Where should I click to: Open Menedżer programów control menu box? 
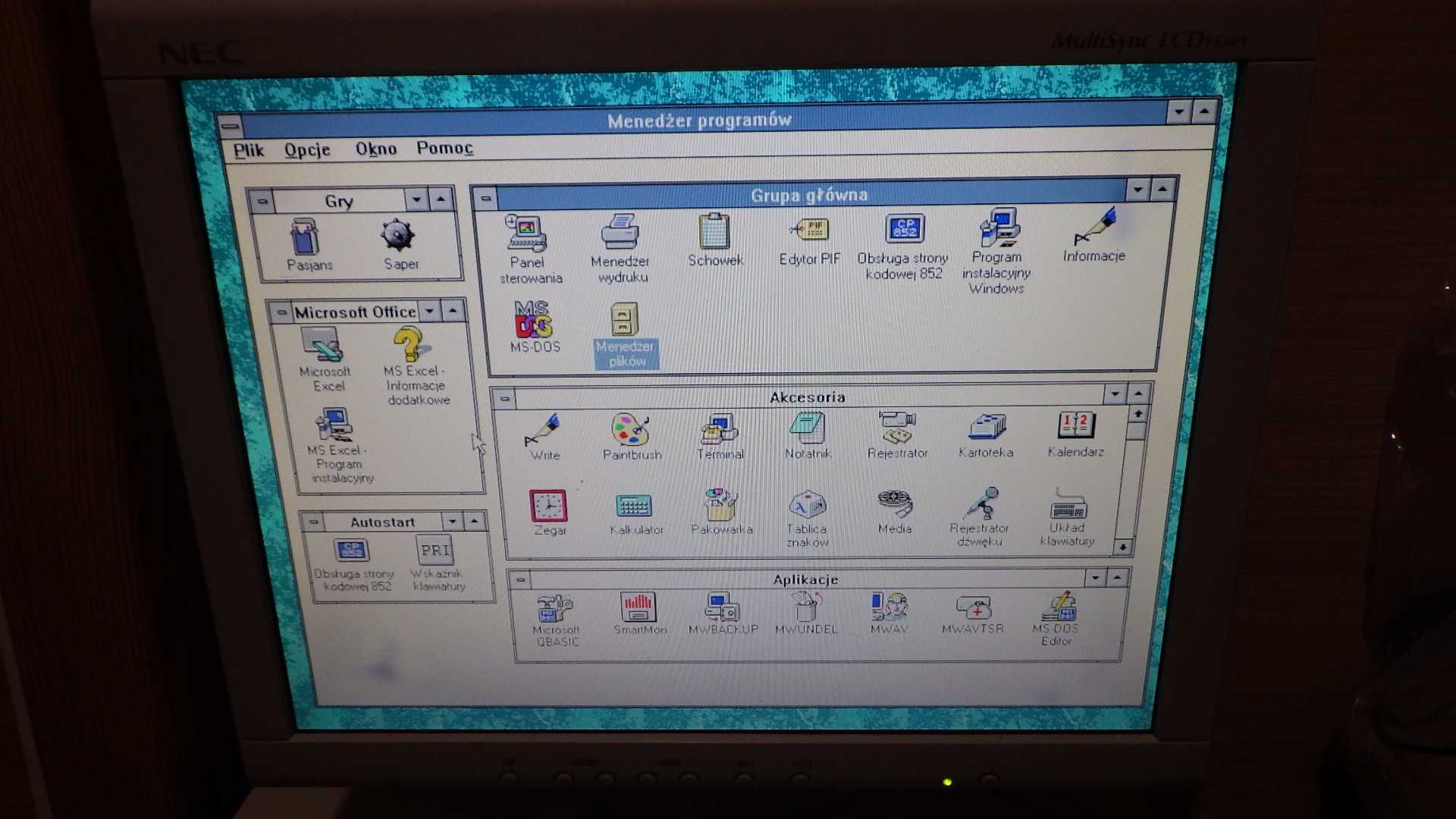click(230, 126)
